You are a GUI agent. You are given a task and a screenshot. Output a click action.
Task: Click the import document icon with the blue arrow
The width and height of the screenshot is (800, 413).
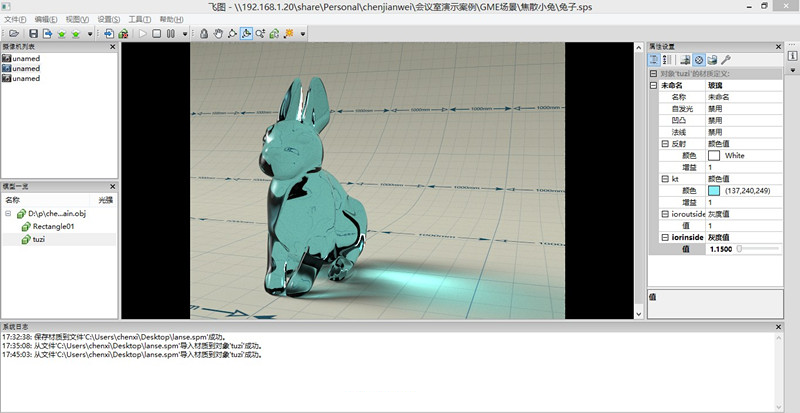coord(109,34)
